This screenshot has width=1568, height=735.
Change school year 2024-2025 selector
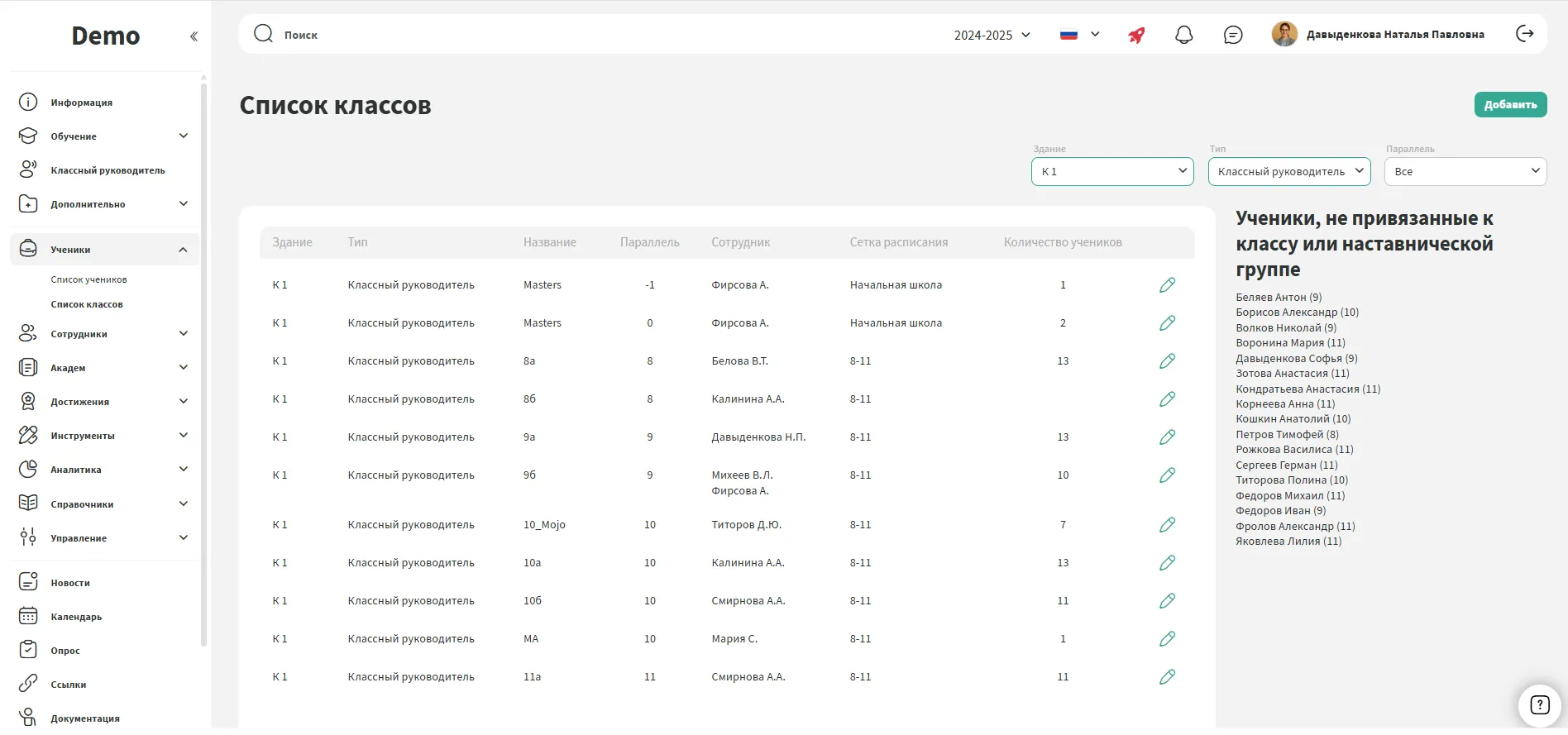point(992,35)
